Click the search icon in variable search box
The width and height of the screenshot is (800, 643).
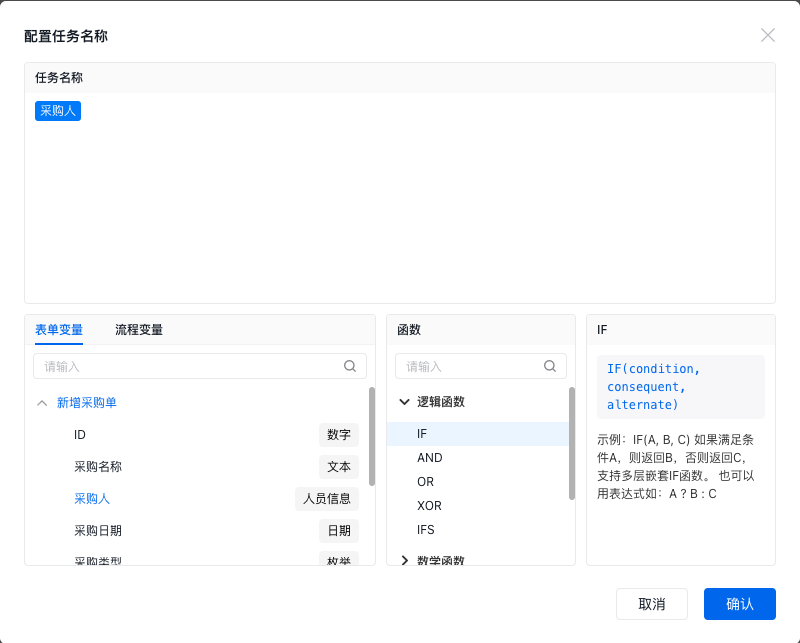[x=350, y=366]
